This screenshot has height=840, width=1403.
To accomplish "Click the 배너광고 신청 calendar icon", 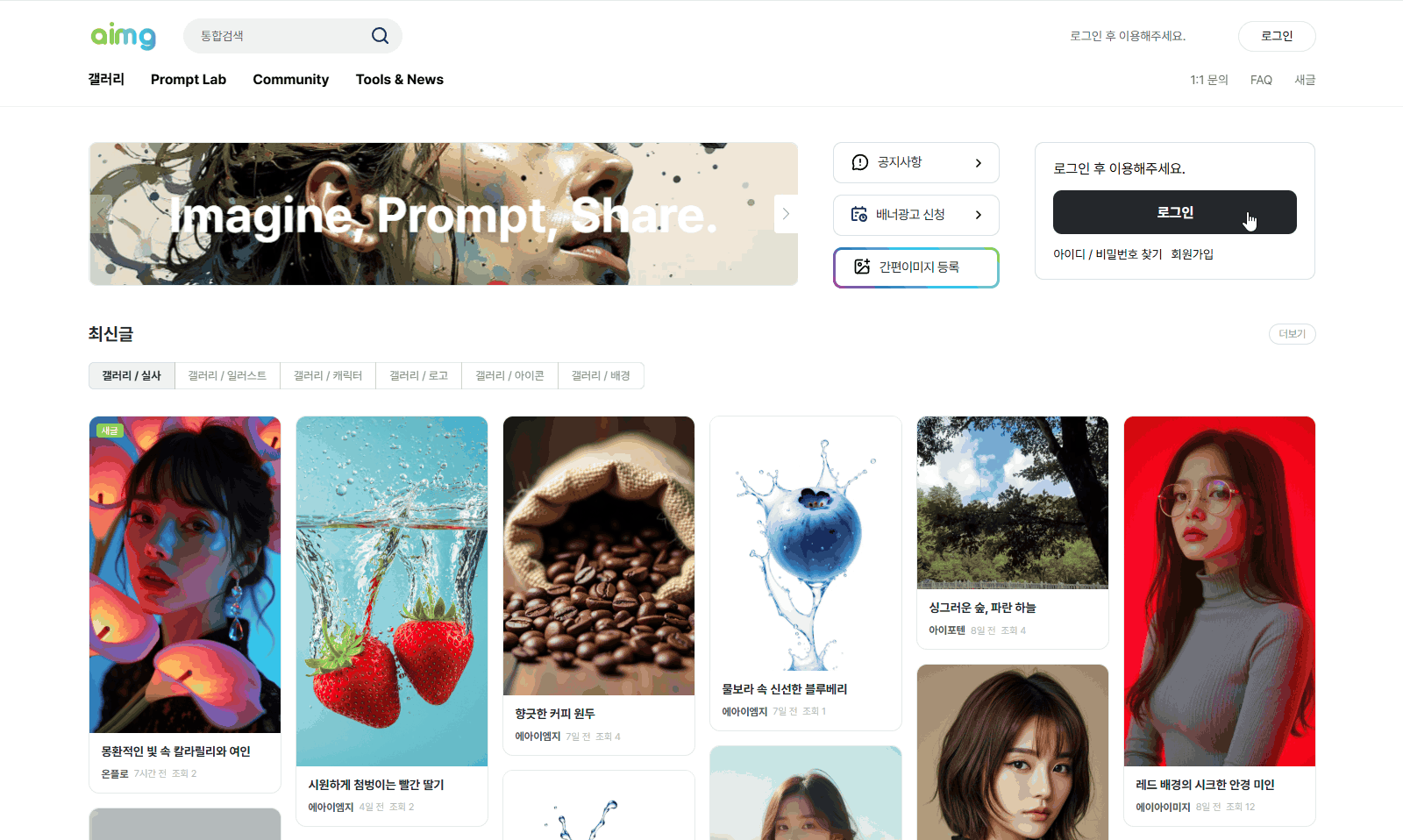I will [859, 214].
